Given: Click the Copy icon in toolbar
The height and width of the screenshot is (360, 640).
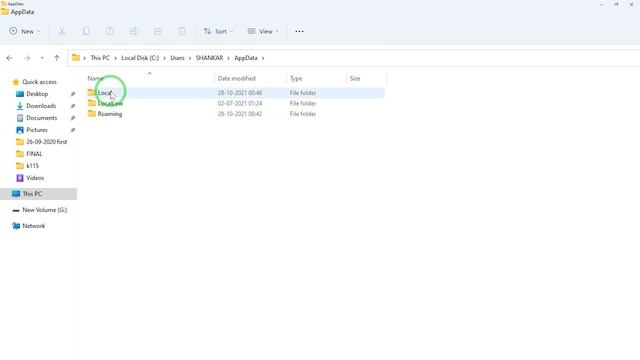Looking at the screenshot, I should pos(86,31).
